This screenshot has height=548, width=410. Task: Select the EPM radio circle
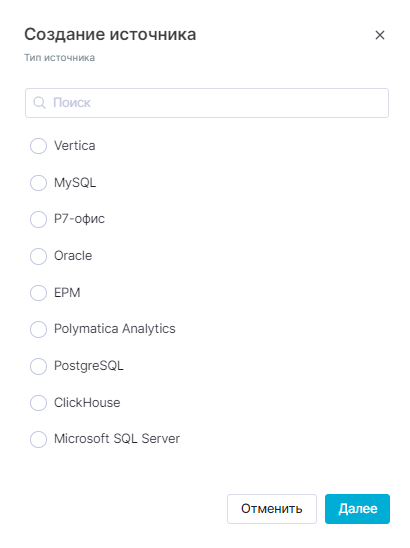(x=38, y=293)
